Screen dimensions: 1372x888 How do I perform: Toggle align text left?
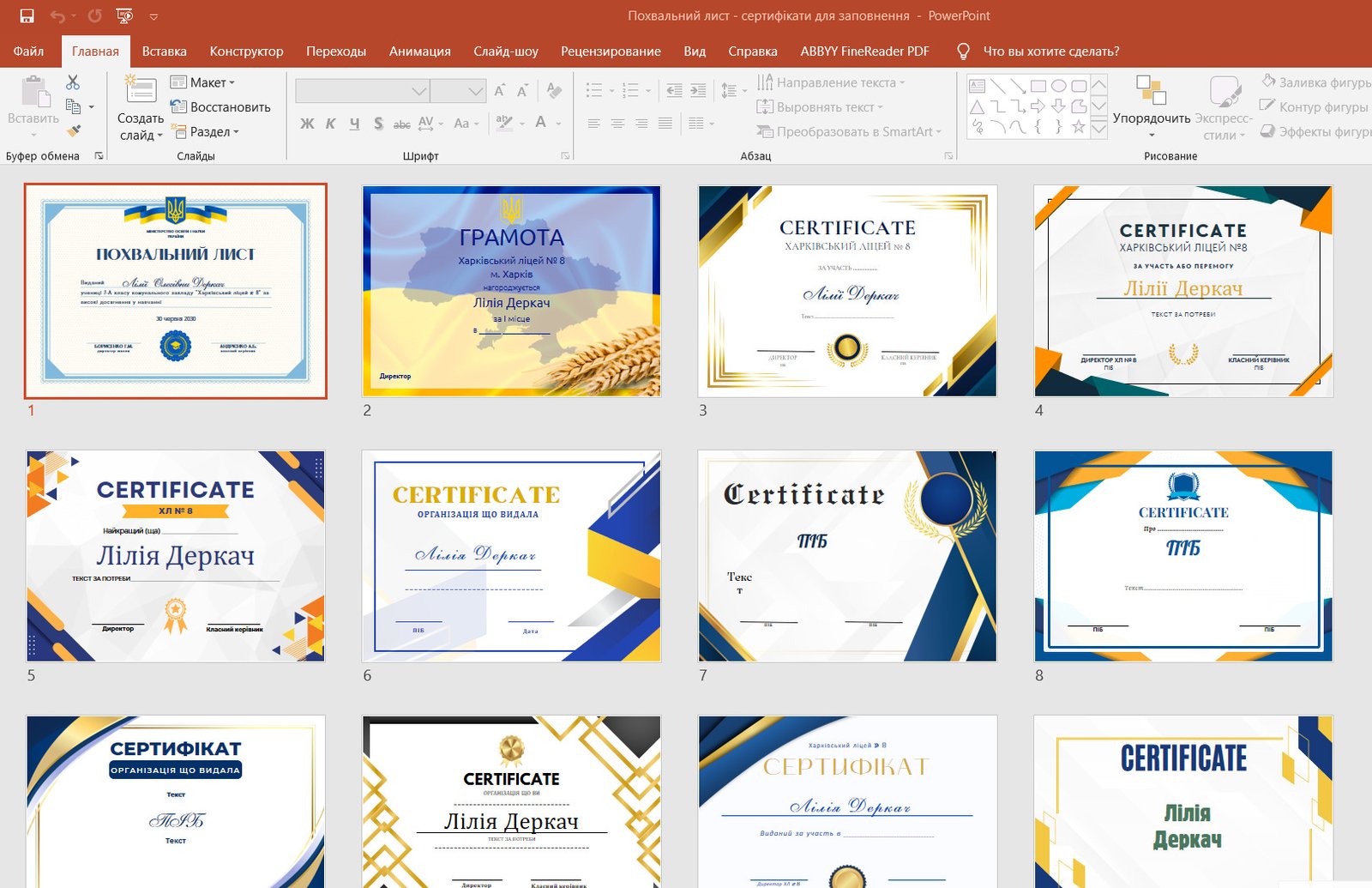click(593, 124)
